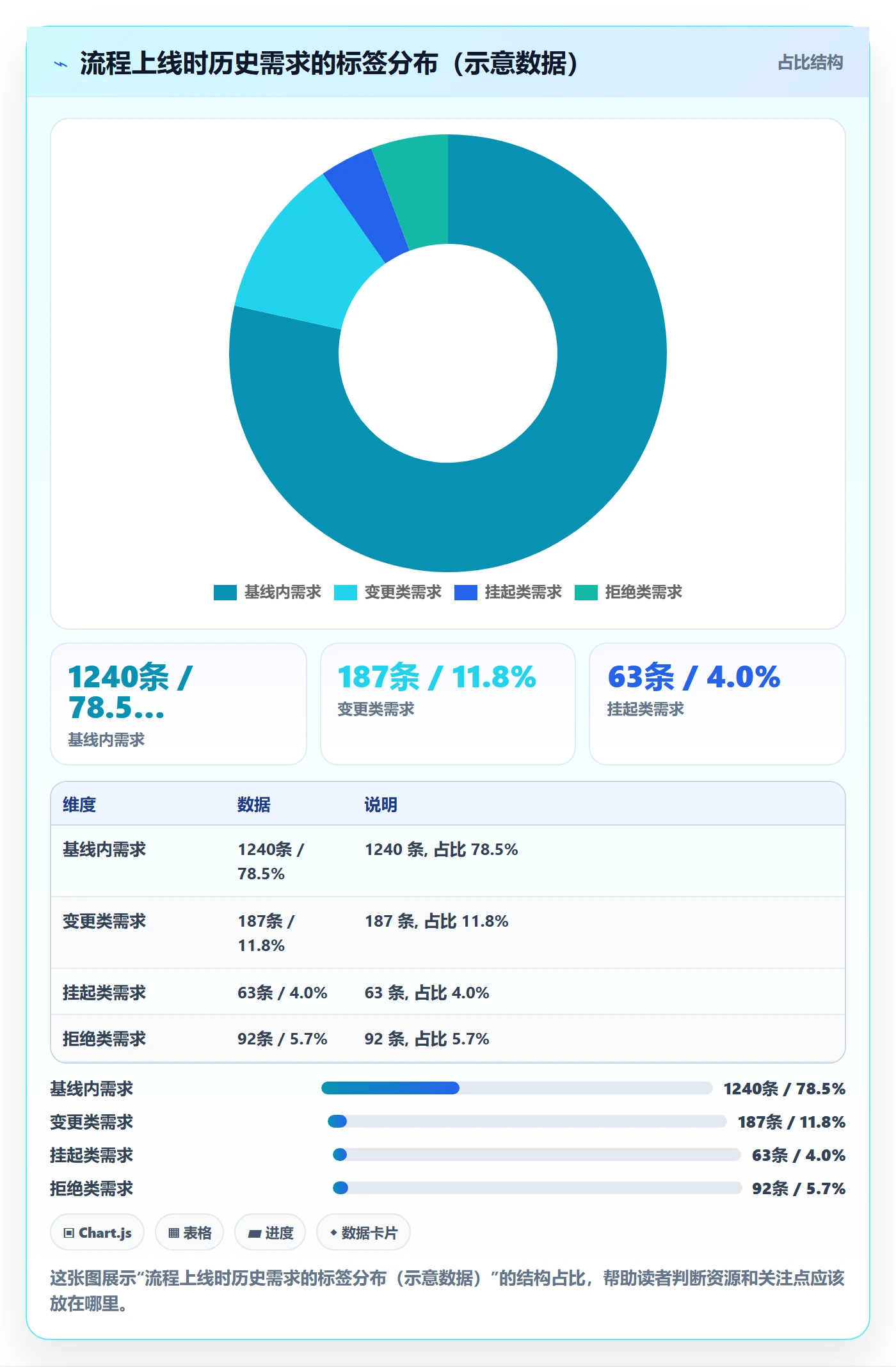896x1367 pixels.
Task: Select the 数据卡片 tag chip
Action: [364, 1233]
